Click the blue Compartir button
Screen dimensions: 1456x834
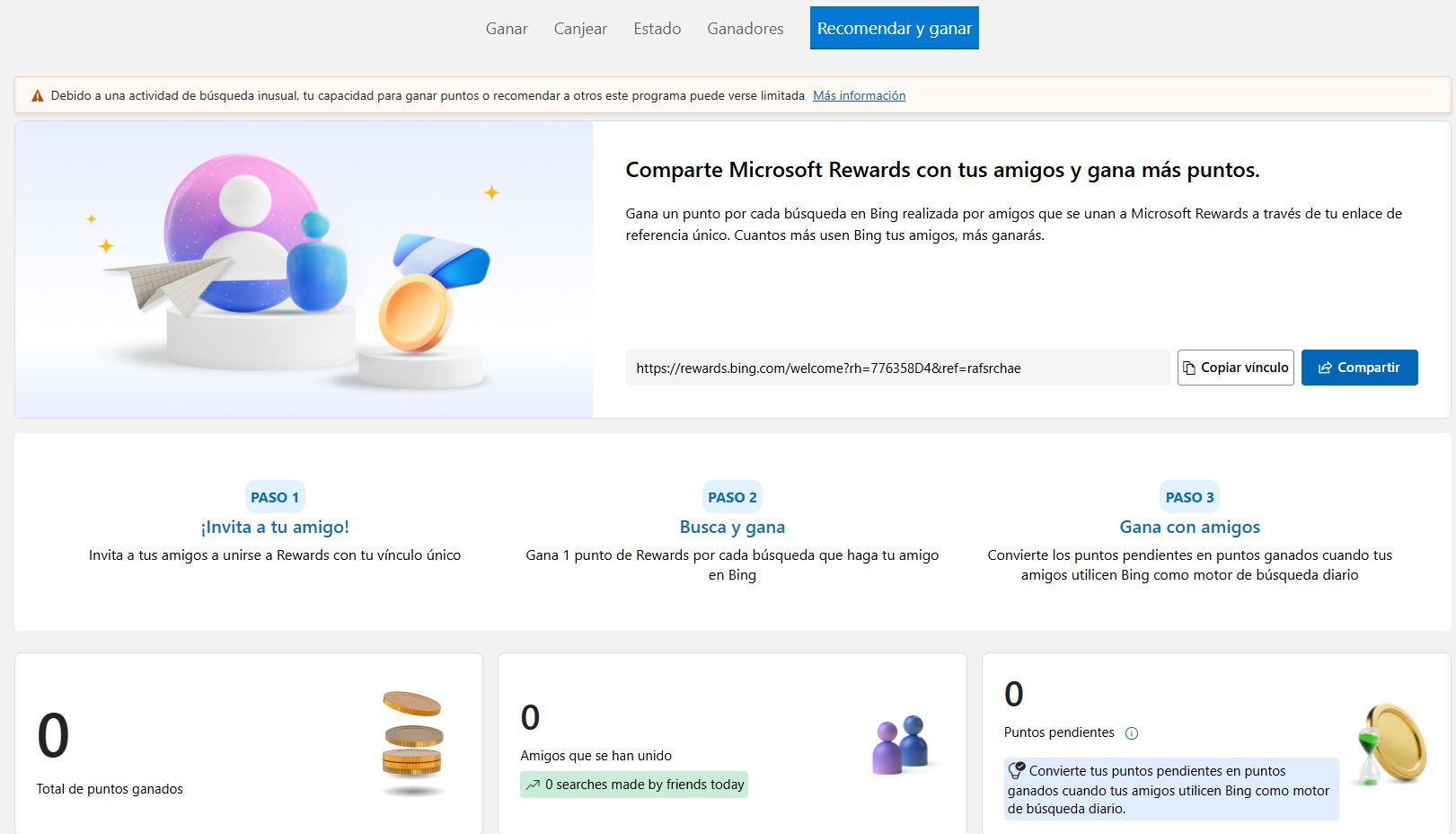pos(1359,368)
